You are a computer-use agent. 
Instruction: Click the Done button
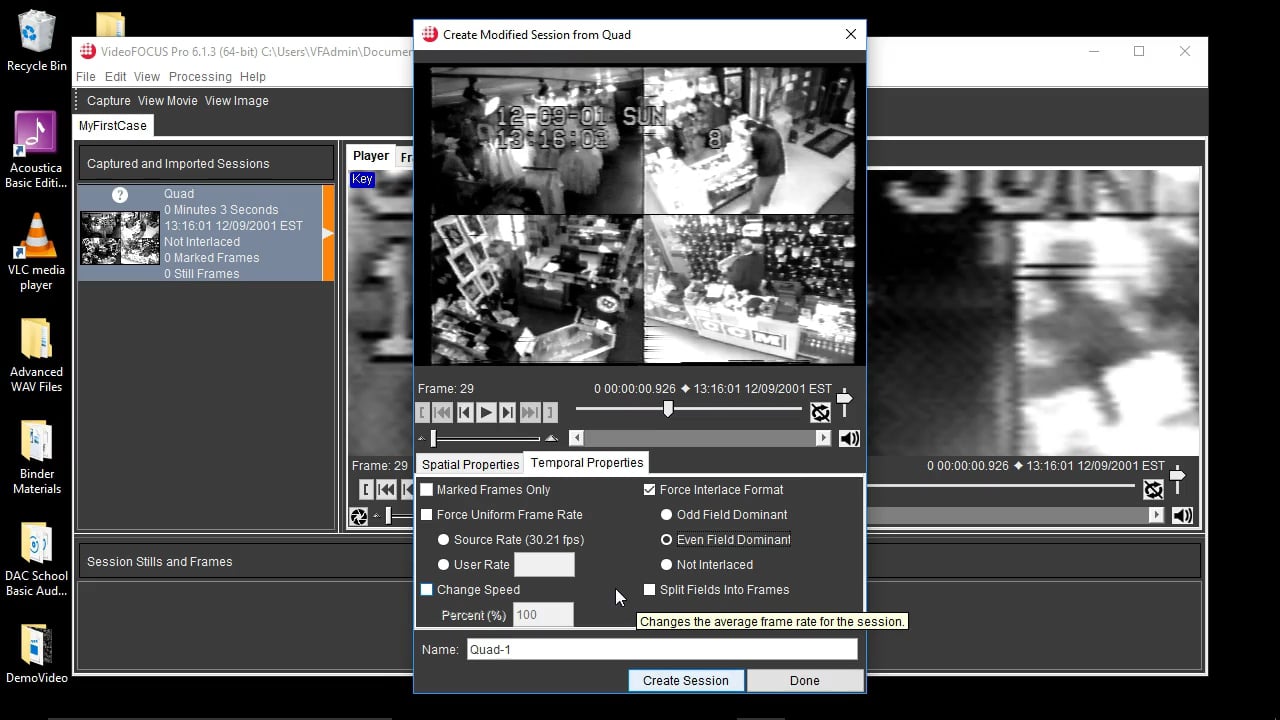tap(805, 681)
